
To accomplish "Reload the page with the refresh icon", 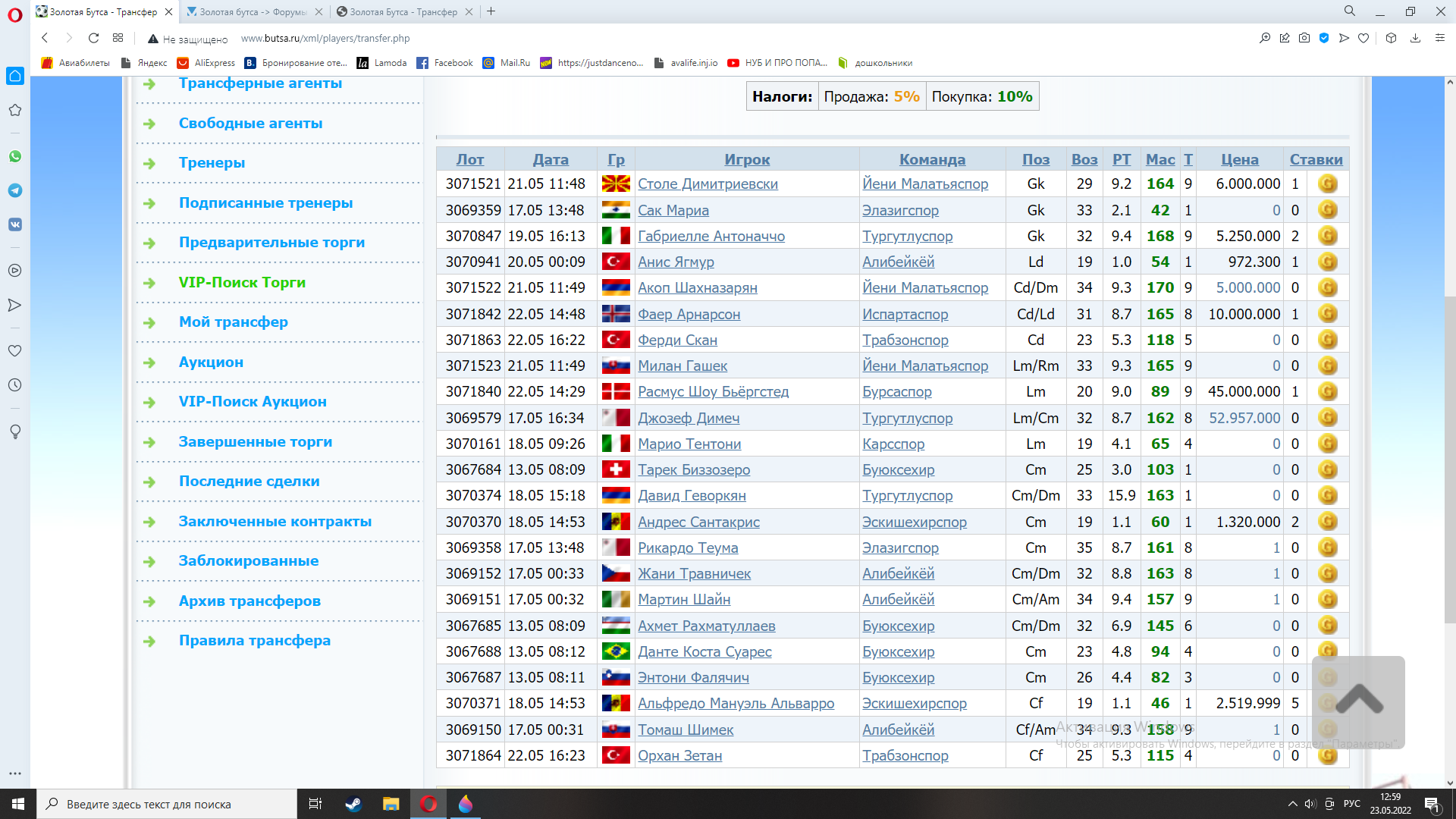I will [x=93, y=38].
